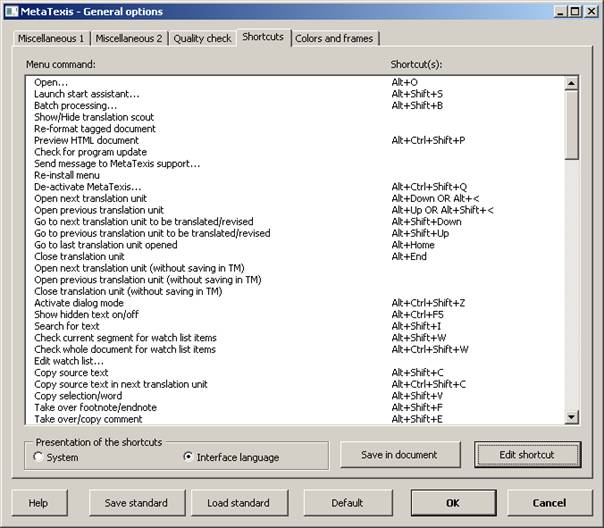The width and height of the screenshot is (604, 528).
Task: Restore settings with the Default button
Action: pyautogui.click(x=347, y=503)
